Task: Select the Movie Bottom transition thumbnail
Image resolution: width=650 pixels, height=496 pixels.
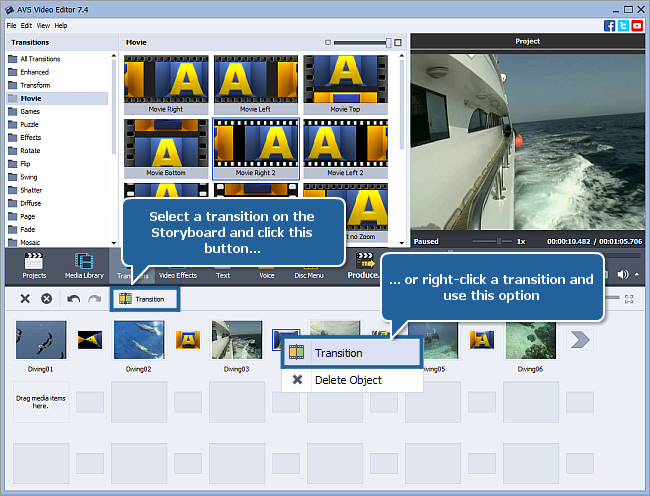Action: tap(166, 148)
